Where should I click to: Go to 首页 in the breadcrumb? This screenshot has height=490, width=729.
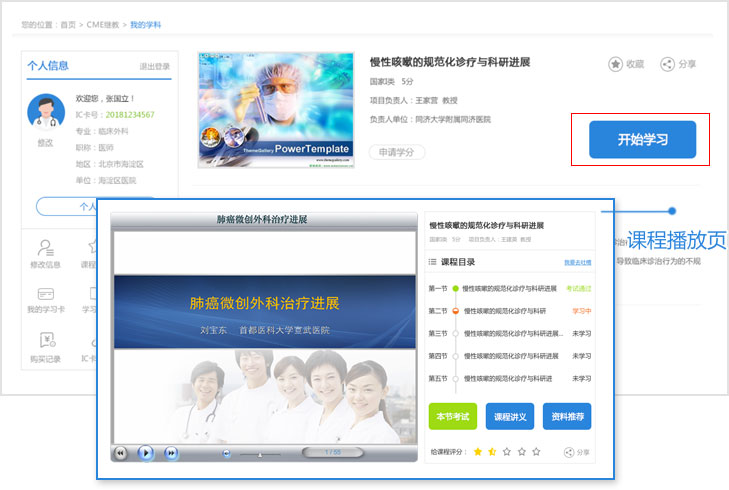point(68,25)
